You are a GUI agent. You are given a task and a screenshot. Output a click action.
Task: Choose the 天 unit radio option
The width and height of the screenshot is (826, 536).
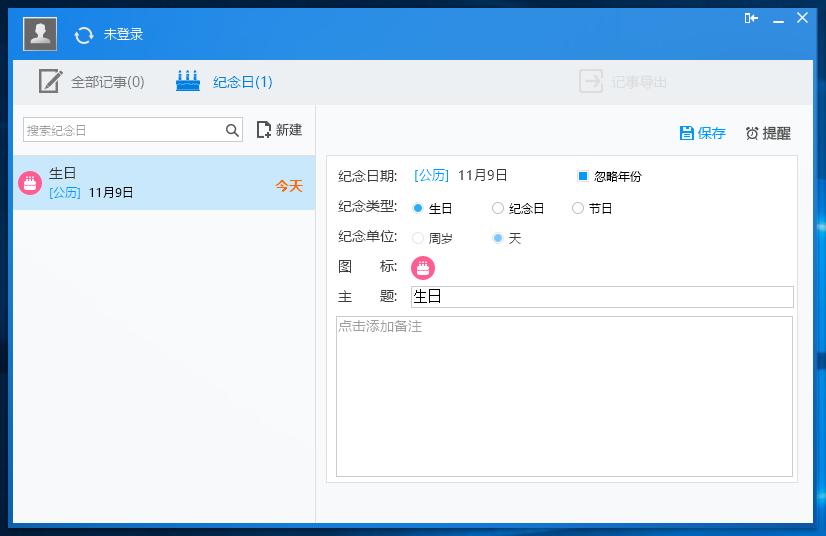pos(498,238)
